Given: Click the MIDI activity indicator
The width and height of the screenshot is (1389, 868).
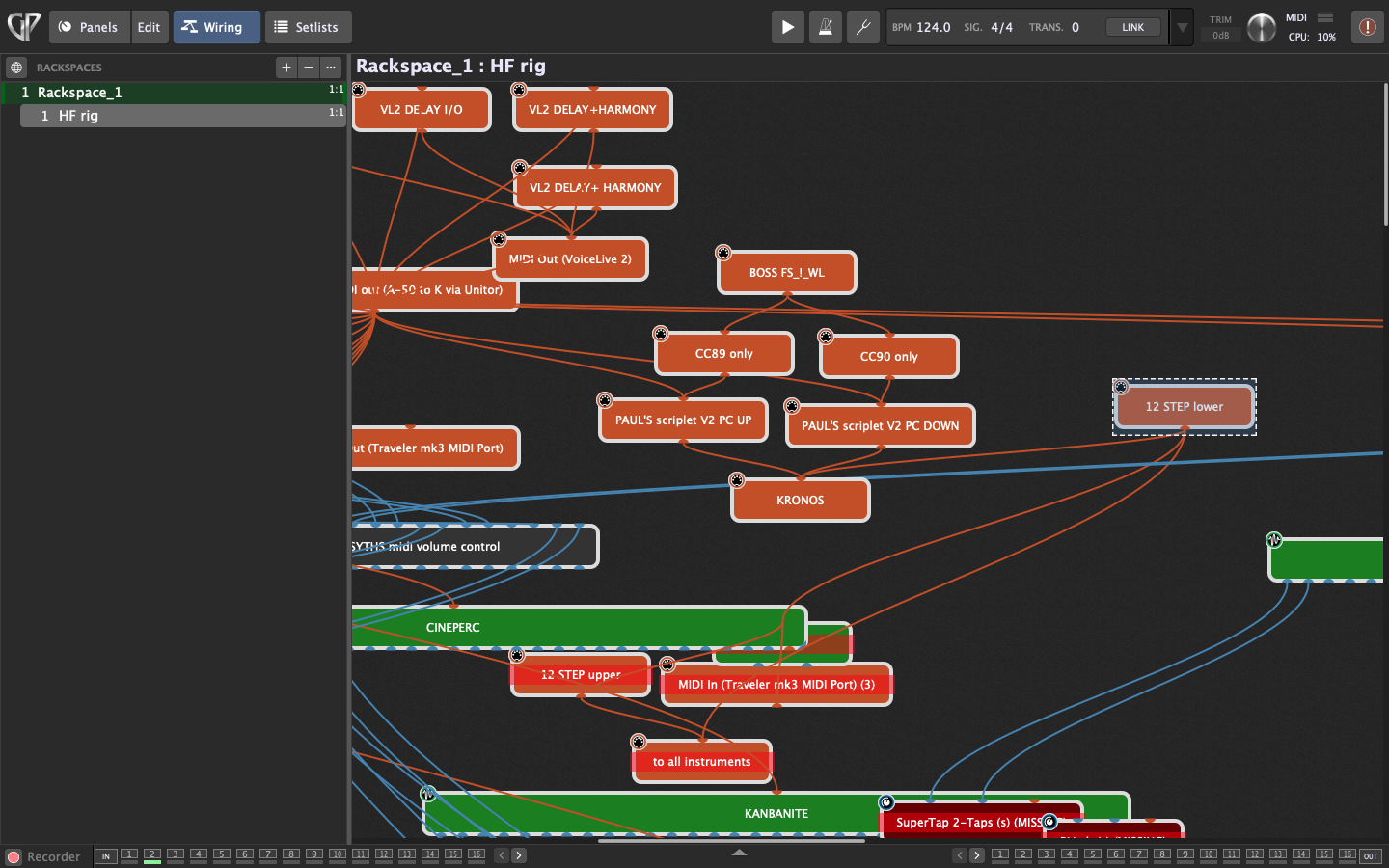Looking at the screenshot, I should click(x=1325, y=17).
